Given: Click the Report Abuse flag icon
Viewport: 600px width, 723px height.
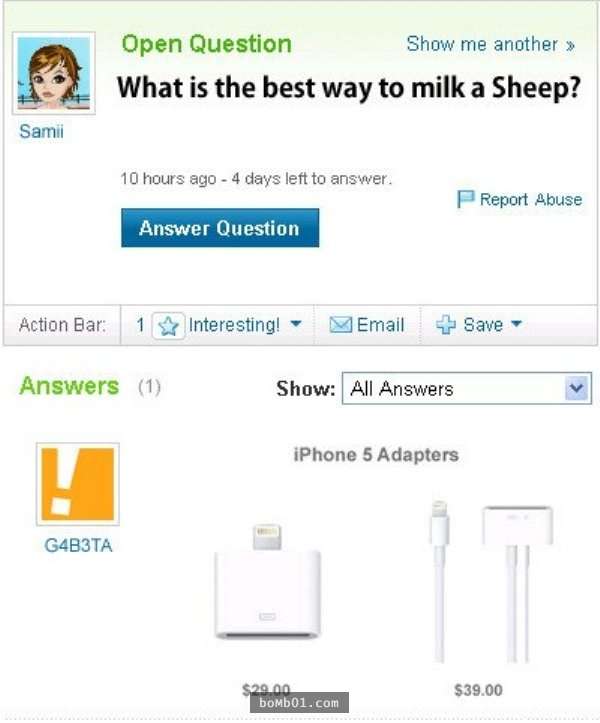Looking at the screenshot, I should (465, 199).
